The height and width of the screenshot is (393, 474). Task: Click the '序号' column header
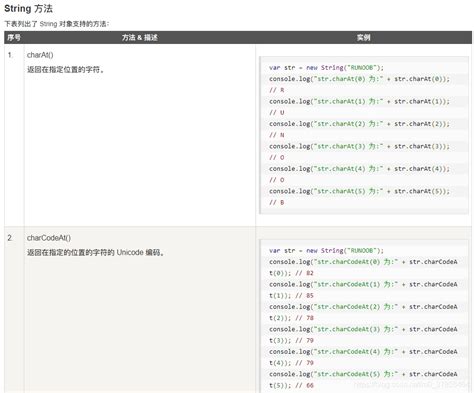(14, 37)
